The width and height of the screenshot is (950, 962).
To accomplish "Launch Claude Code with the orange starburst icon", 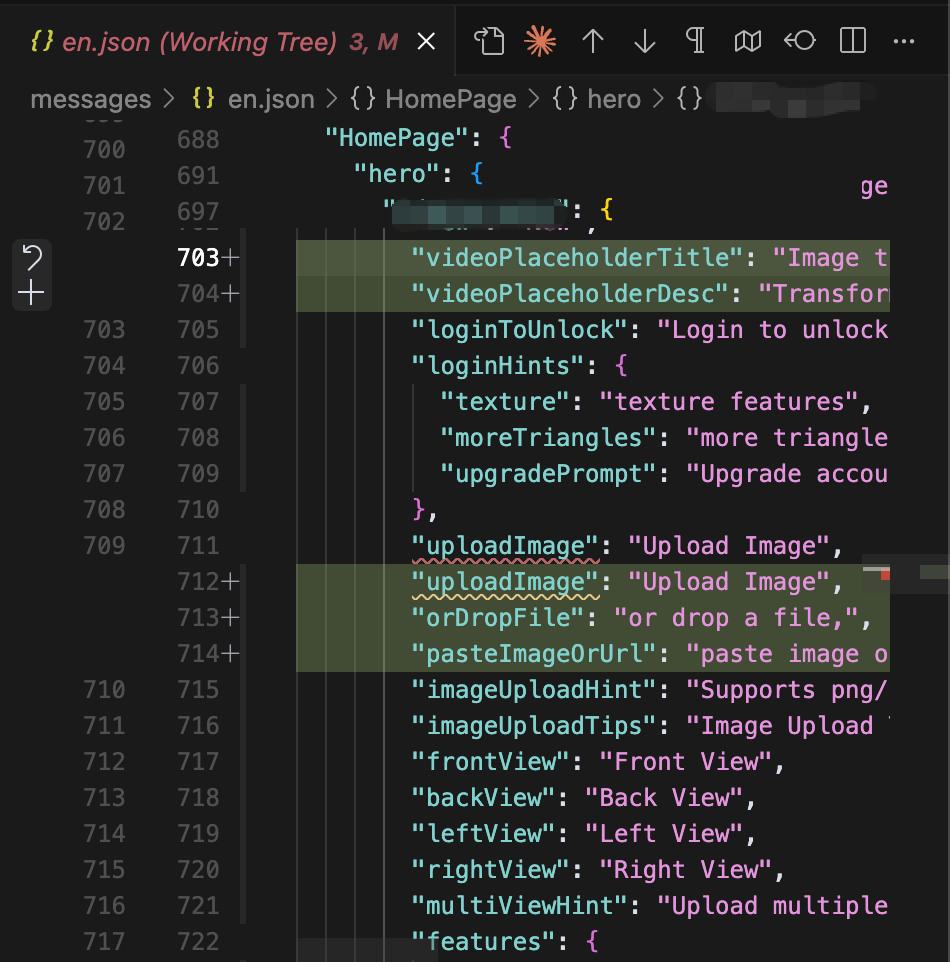I will pyautogui.click(x=540, y=42).
